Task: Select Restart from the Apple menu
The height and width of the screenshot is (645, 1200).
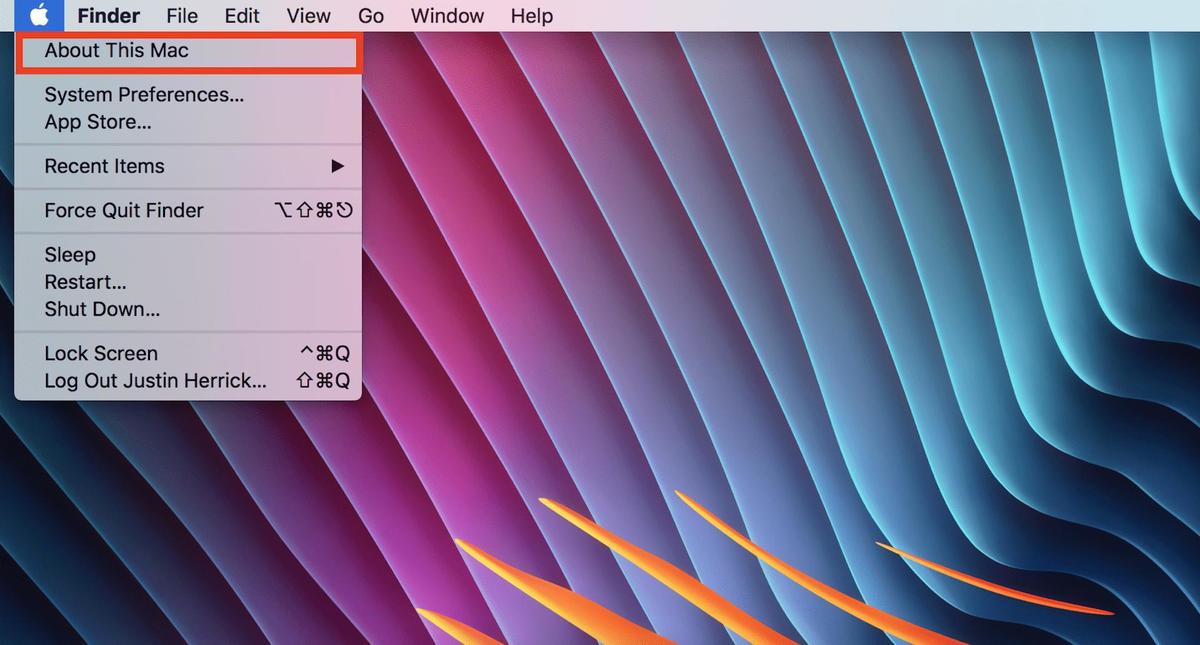Action: click(85, 282)
